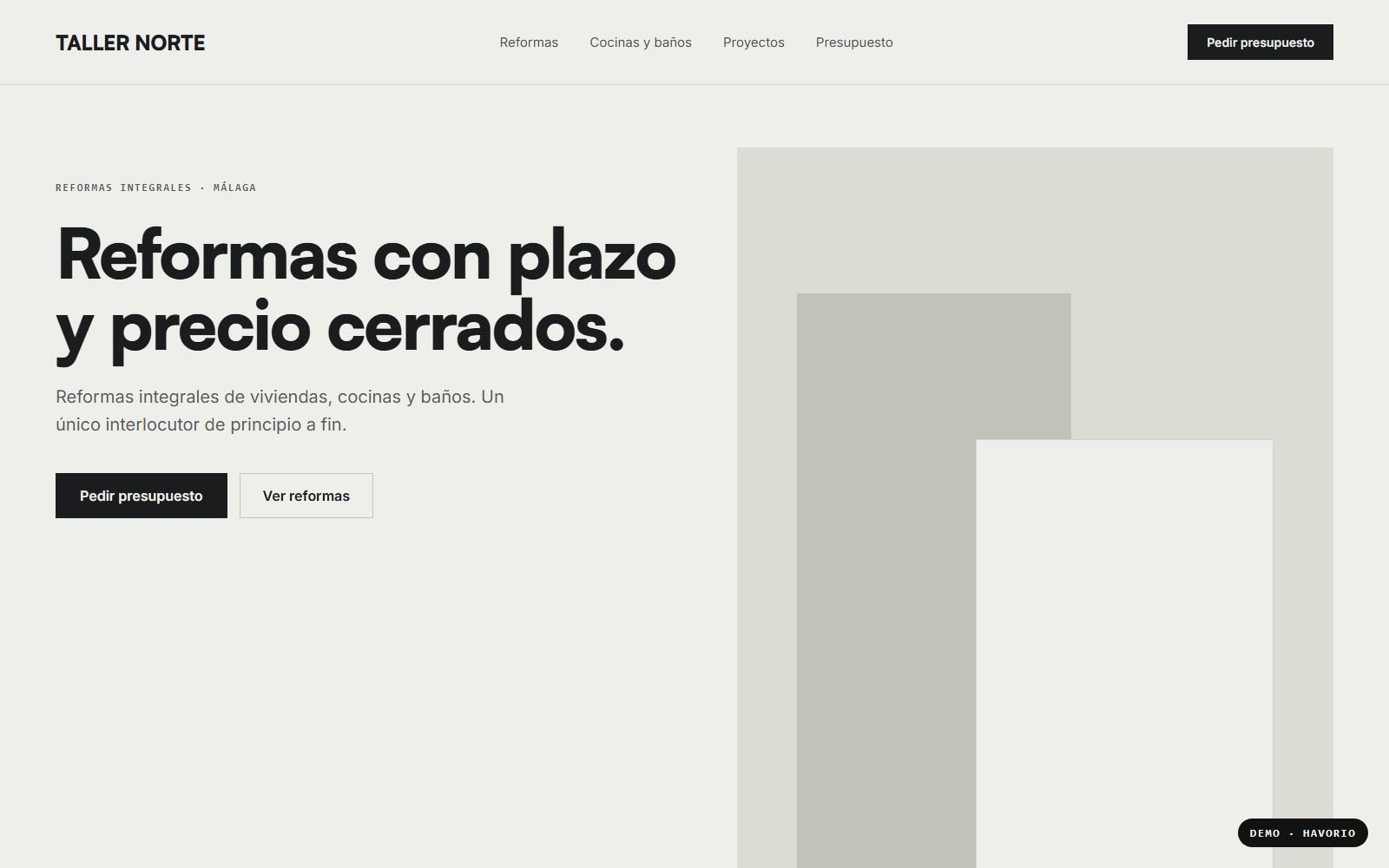The height and width of the screenshot is (868, 1389).
Task: Select Presupuesto in the navigation
Action: (x=854, y=43)
